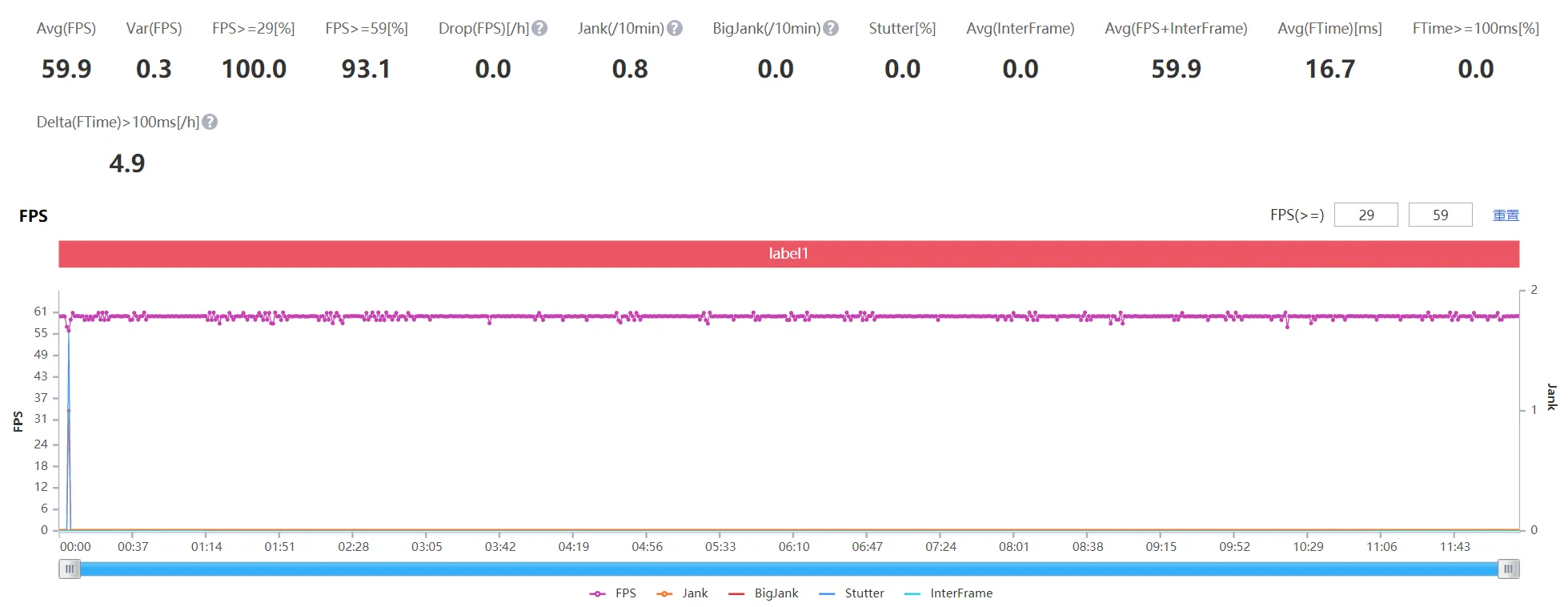
Task: Click the Var(FPS) value 0.3
Action: point(154,69)
